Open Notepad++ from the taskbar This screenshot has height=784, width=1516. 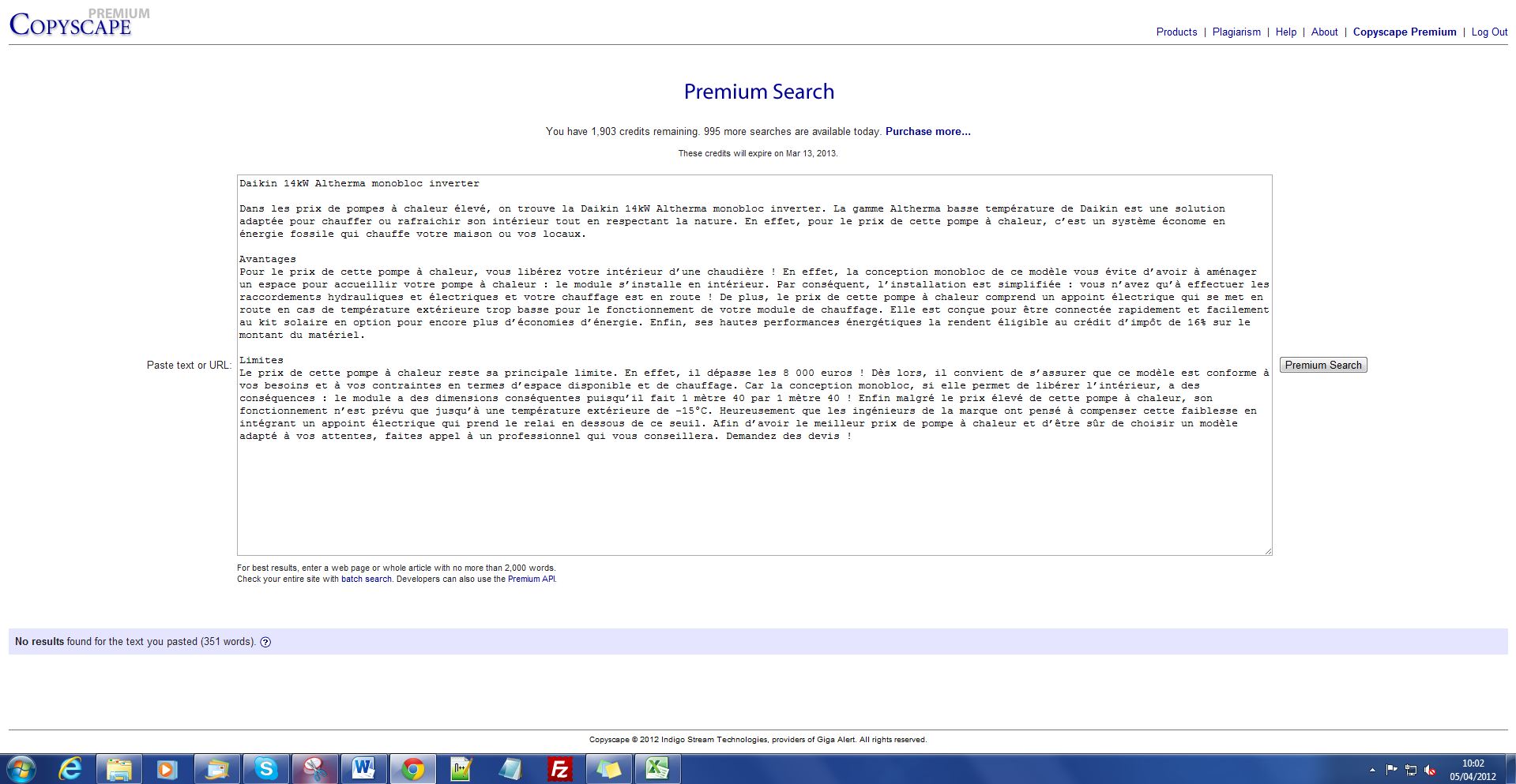pos(461,768)
